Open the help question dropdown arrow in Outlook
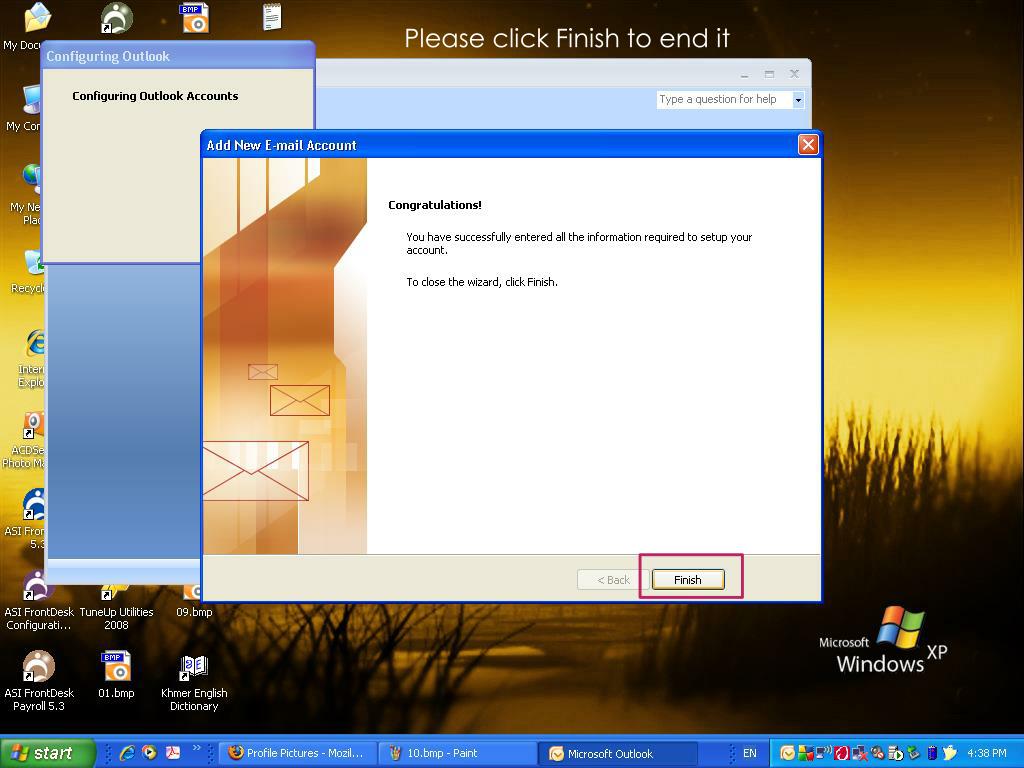Screen dimensions: 1024x768 (798, 100)
